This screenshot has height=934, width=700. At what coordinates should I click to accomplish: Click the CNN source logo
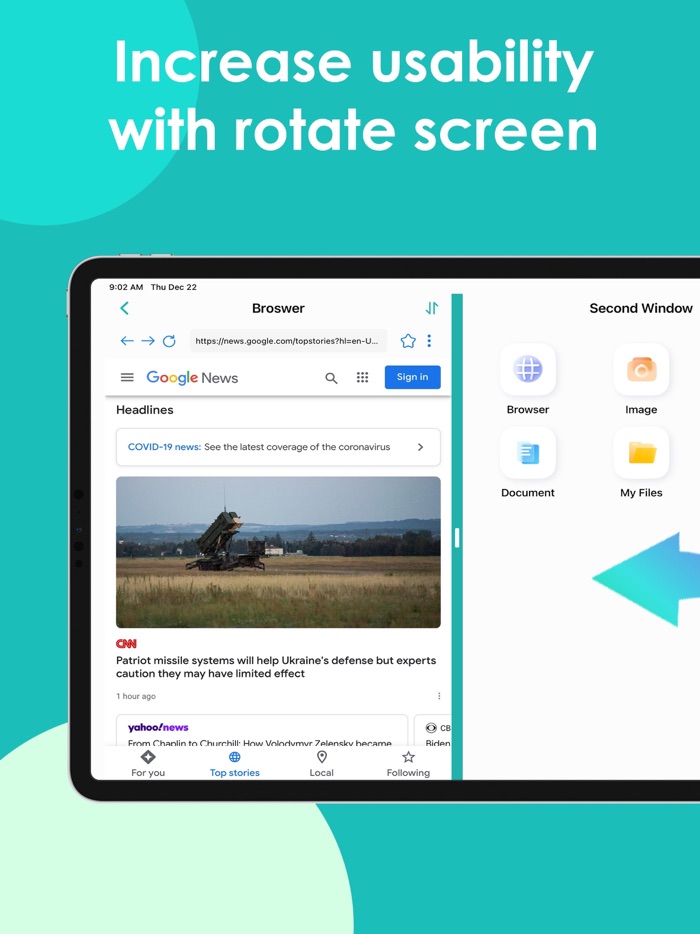pos(126,643)
